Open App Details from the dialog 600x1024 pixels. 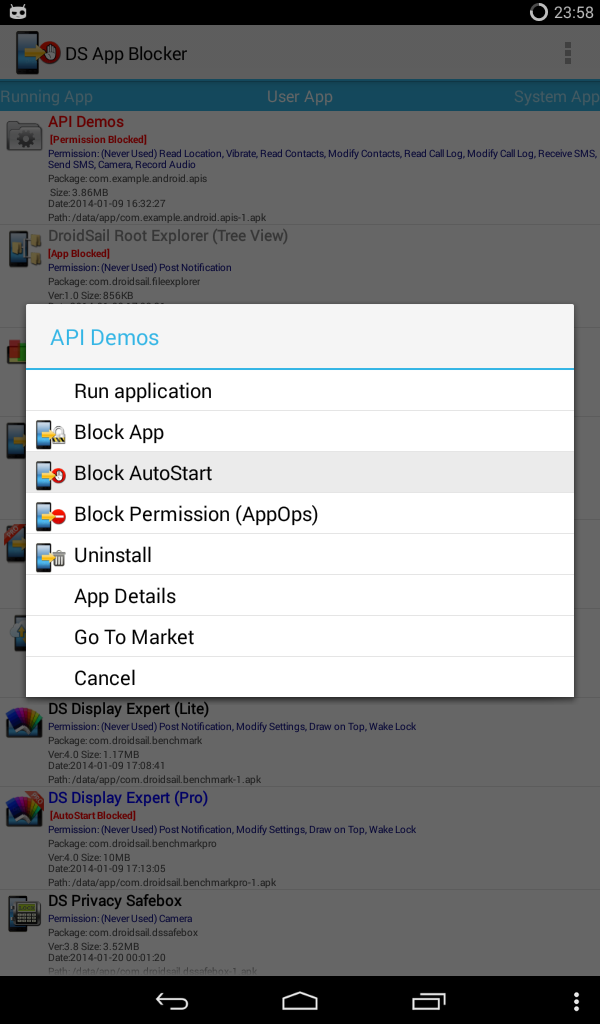(300, 596)
